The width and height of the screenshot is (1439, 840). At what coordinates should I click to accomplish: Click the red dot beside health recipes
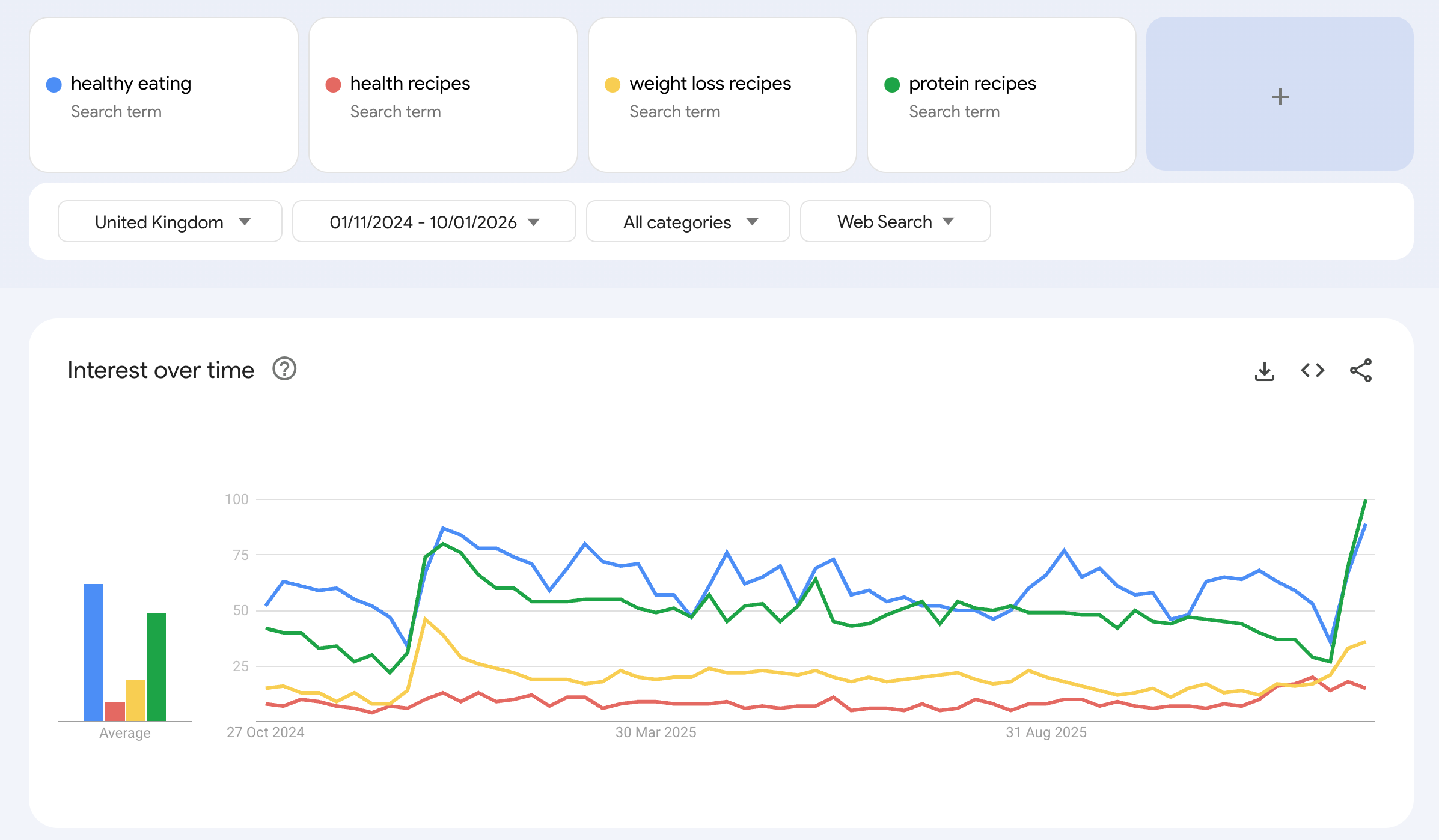tap(333, 85)
